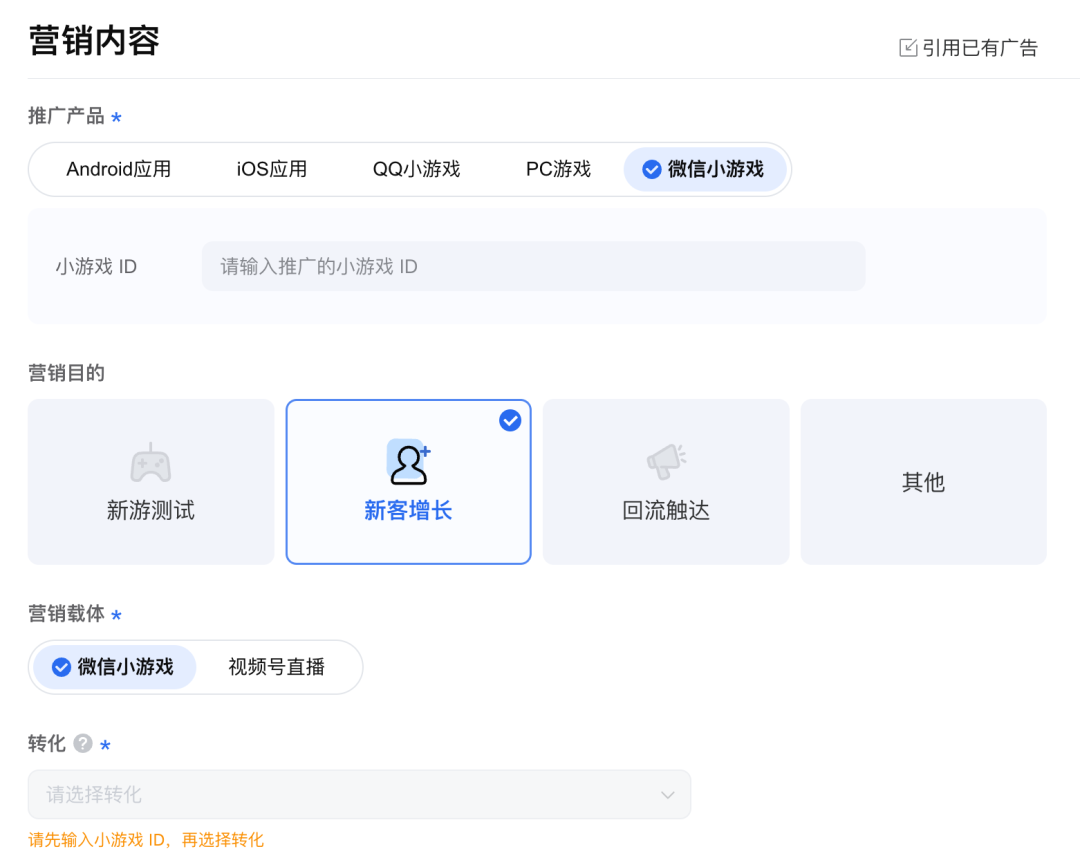
Task: Open the 请选择转化 dropdown
Action: pyautogui.click(x=359, y=795)
